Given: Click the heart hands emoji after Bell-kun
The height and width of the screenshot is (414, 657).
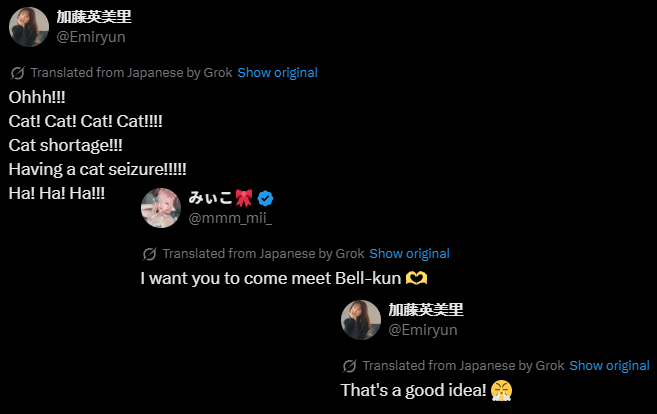Looking at the screenshot, I should click(x=430, y=278).
